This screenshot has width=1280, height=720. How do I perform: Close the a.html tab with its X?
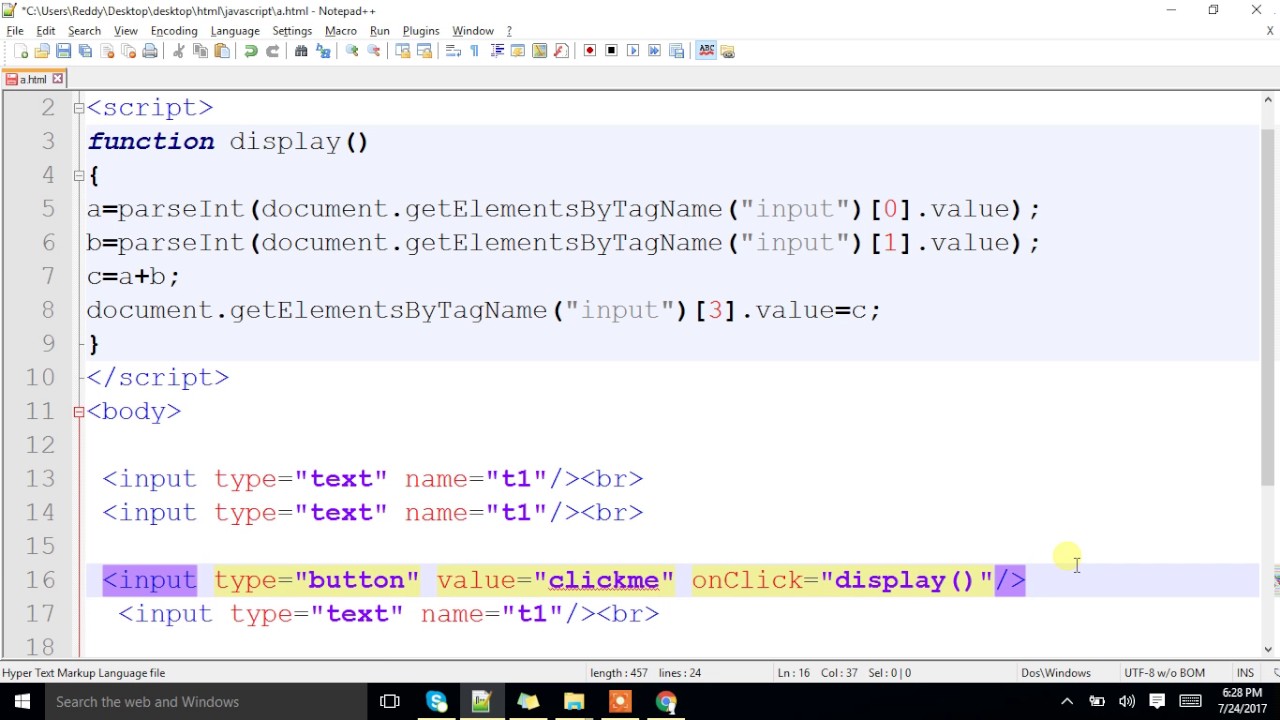58,79
